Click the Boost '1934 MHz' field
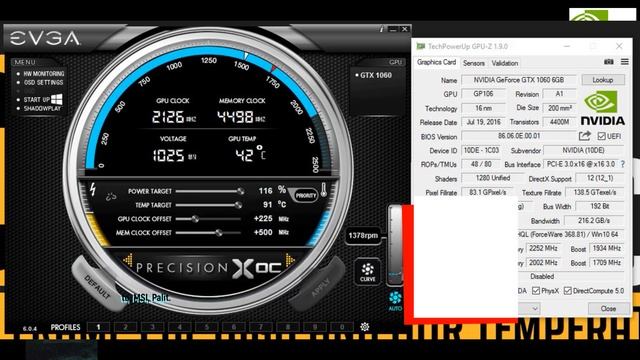Screen dimensions: 640x360 coord(607,248)
